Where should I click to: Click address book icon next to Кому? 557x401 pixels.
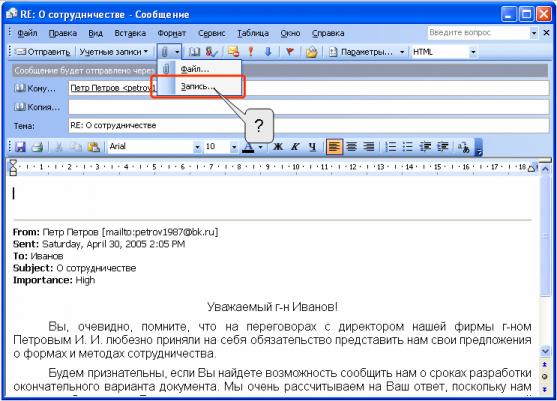coord(20,88)
